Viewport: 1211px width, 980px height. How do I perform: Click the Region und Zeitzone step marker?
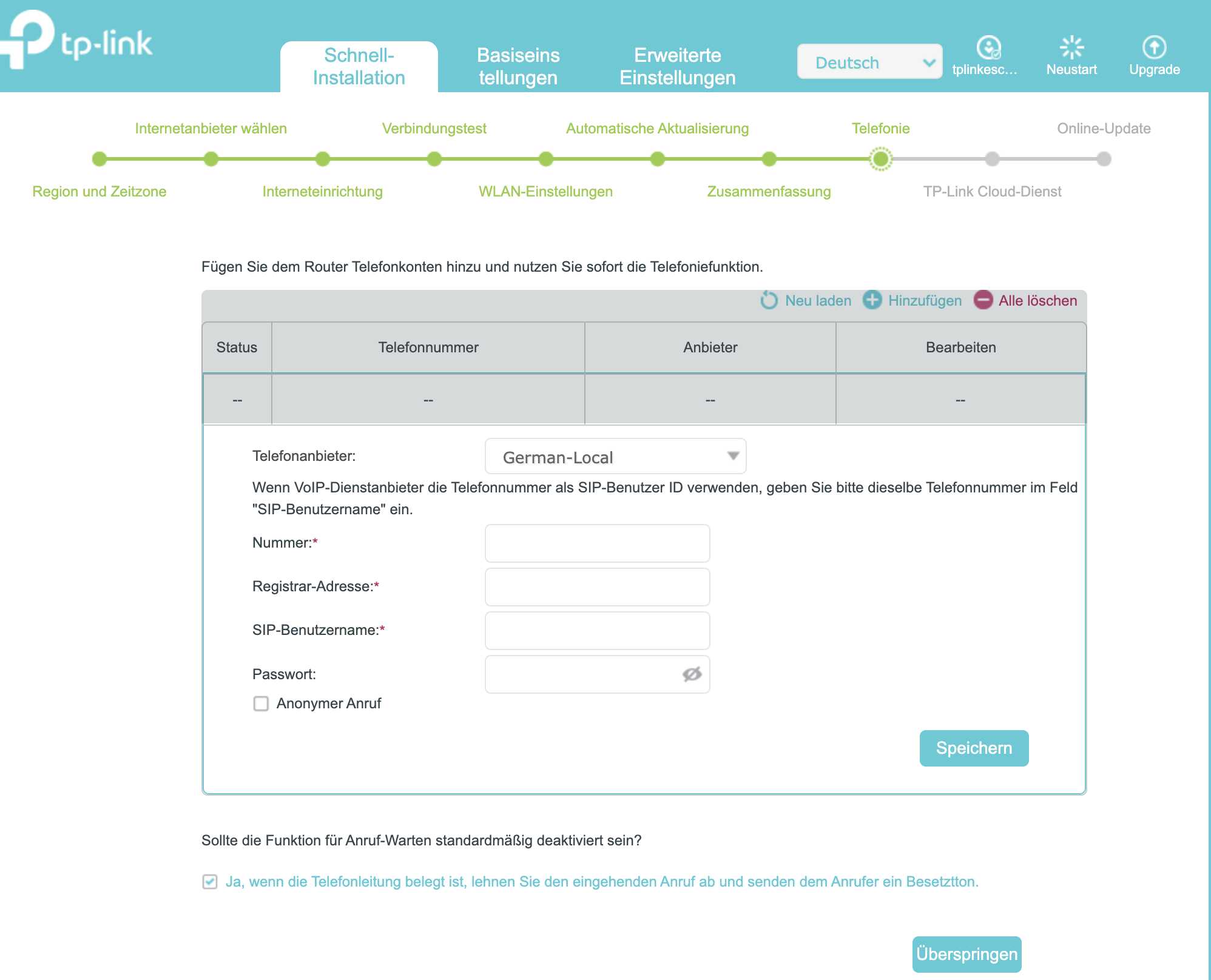tap(100, 159)
